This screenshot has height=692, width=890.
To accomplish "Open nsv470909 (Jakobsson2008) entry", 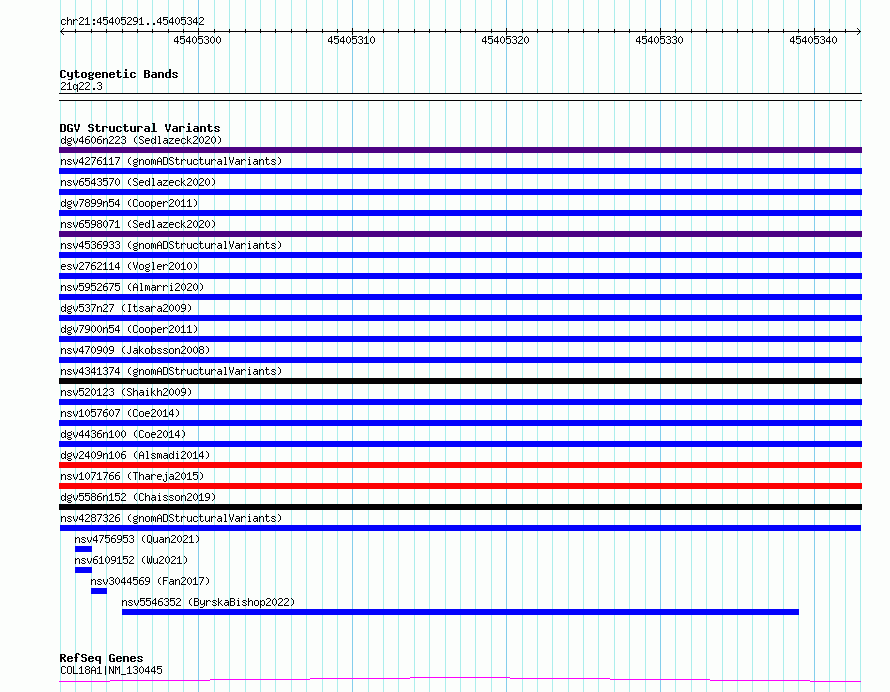I will [135, 350].
